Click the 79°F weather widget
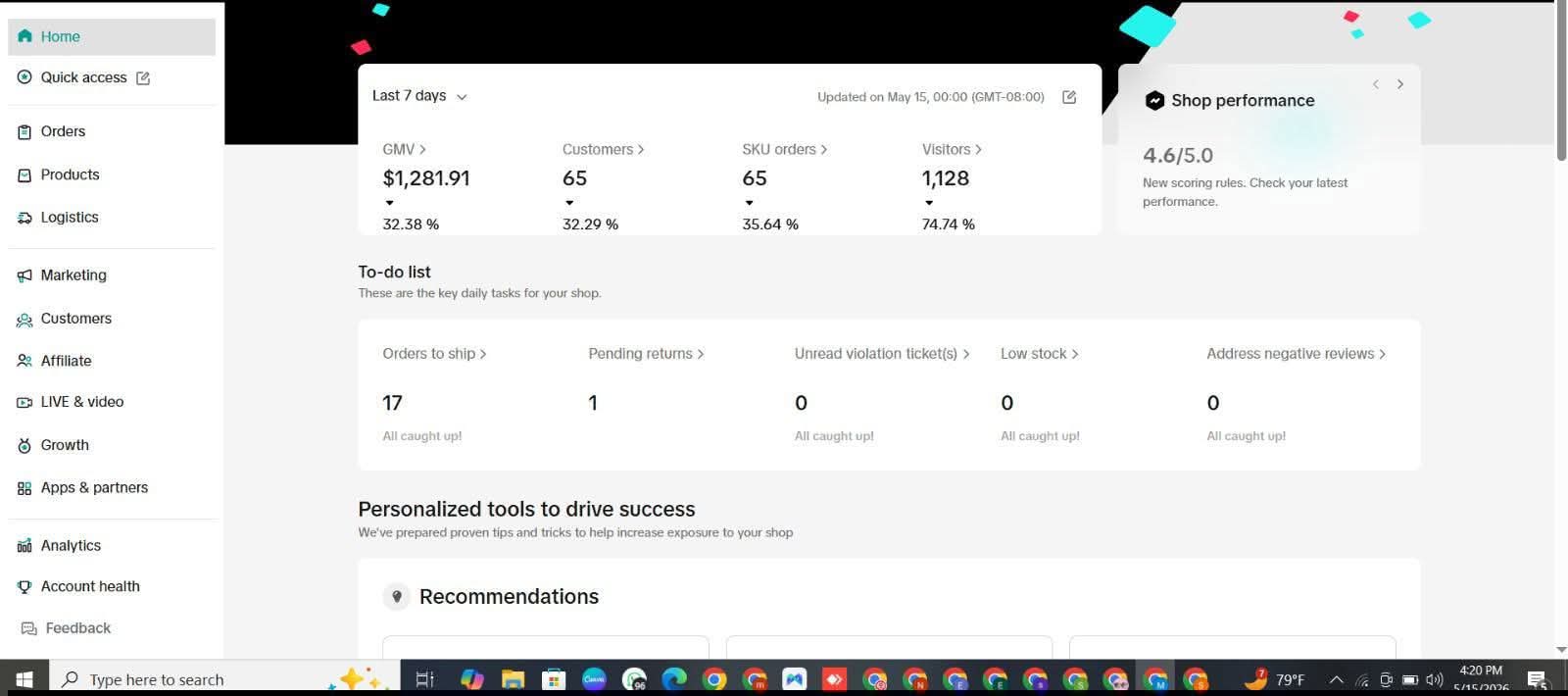This screenshot has width=1568, height=696. coord(1276,678)
